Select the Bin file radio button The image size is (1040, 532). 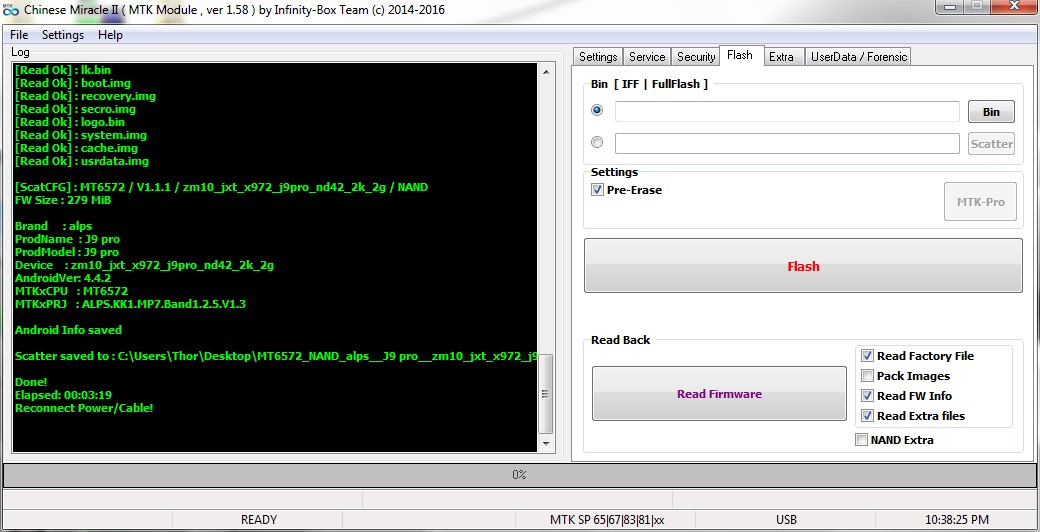pyautogui.click(x=597, y=110)
